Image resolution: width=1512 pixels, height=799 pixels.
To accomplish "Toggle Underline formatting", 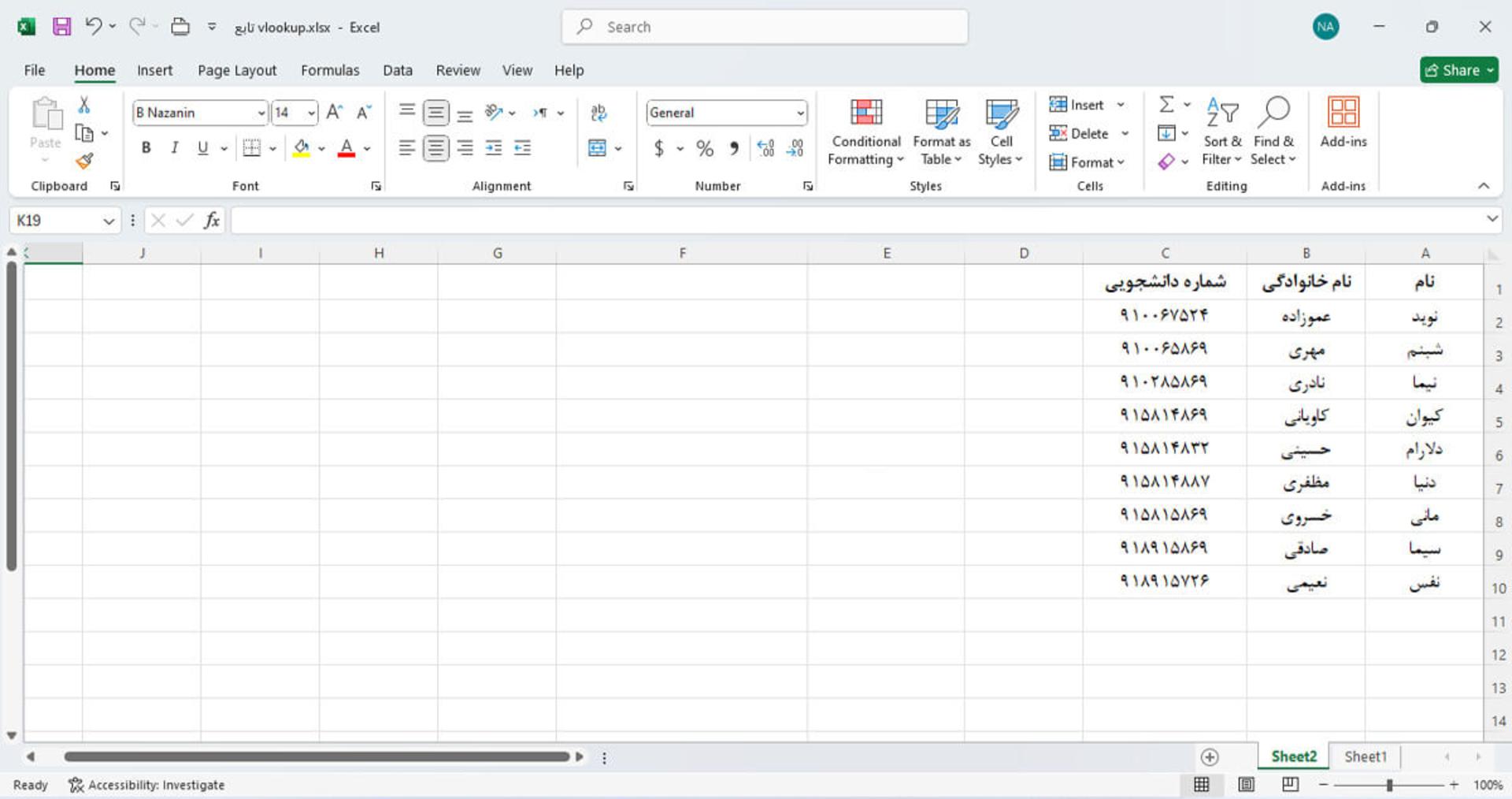I will 203,147.
